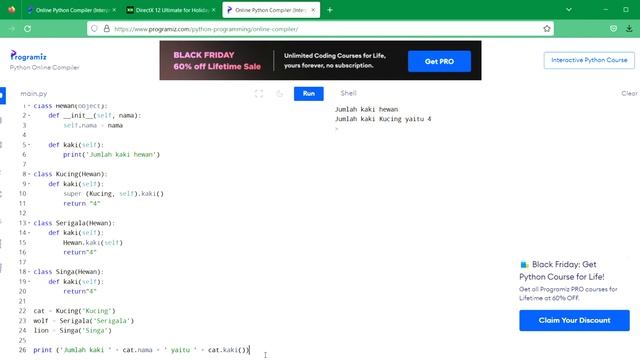The width and height of the screenshot is (640, 360).
Task: Click 'Black Friday: Get Python Course for Life!' heading
Action: 562,271
